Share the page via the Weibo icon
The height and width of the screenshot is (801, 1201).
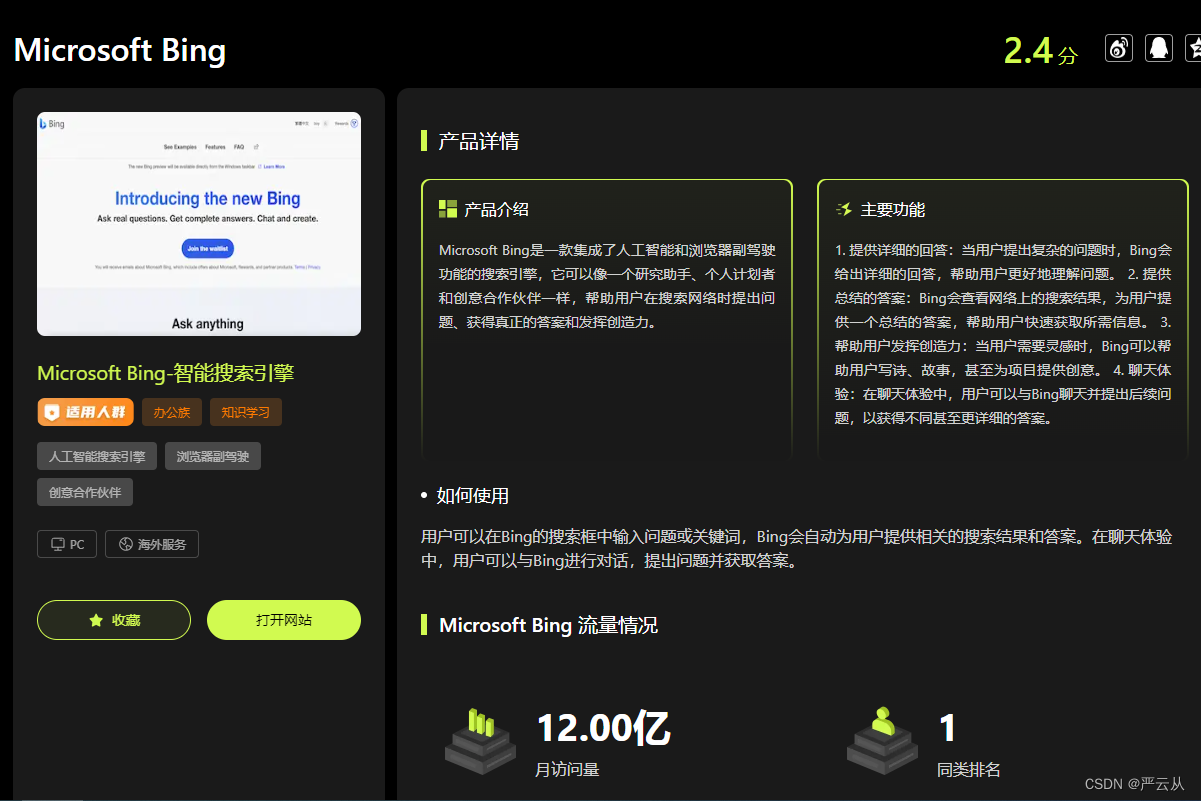(1118, 47)
